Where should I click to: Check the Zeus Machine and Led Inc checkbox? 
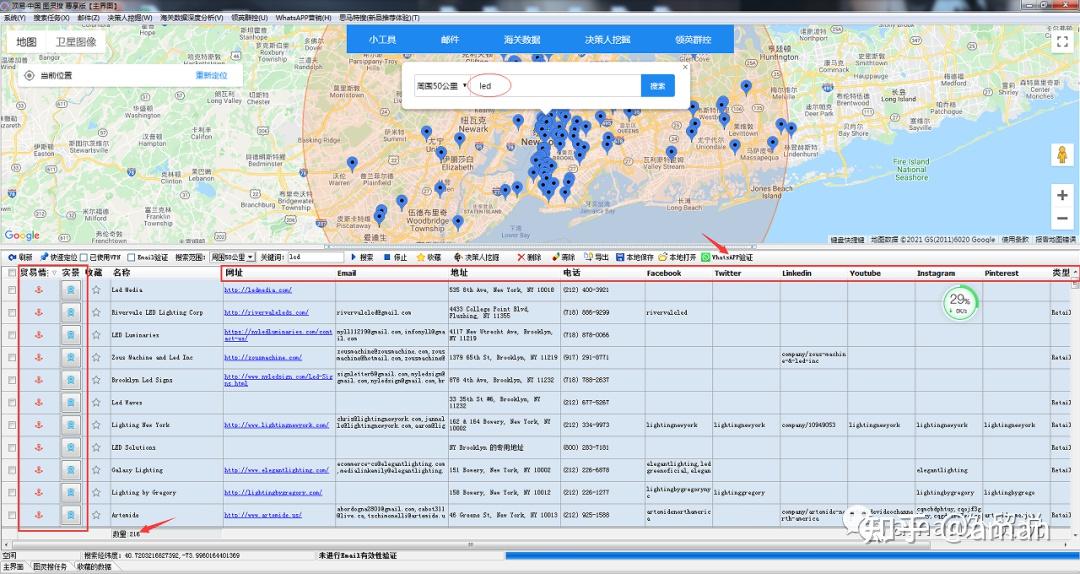point(12,358)
